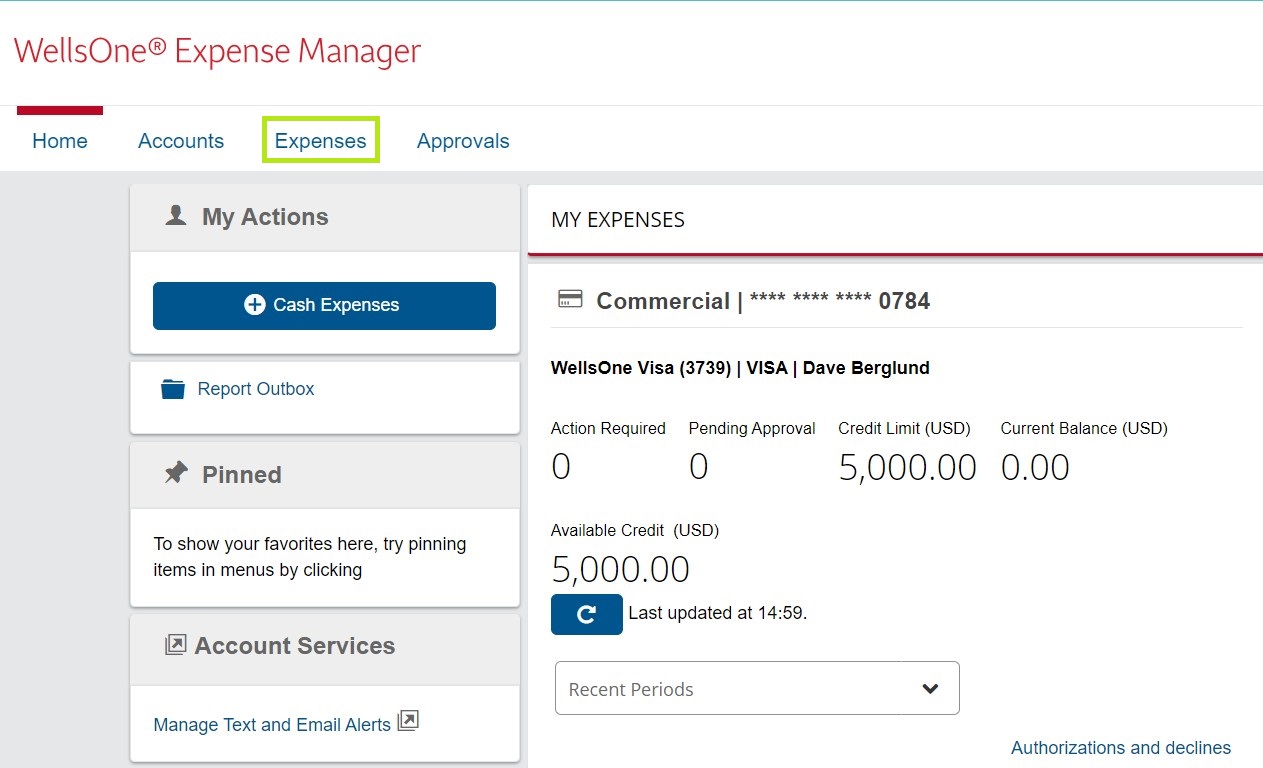Click the Cash Expenses button

324,305
